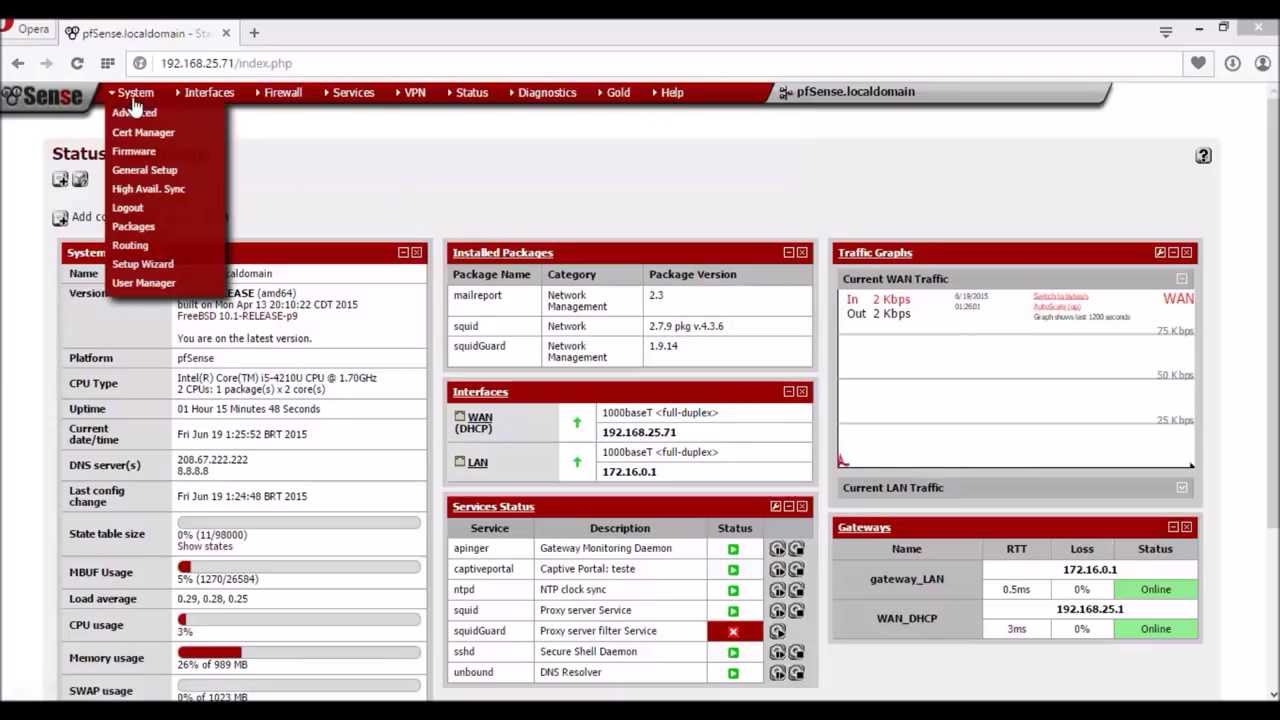Reload the page in Opera
The height and width of the screenshot is (720, 1280).
[77, 63]
